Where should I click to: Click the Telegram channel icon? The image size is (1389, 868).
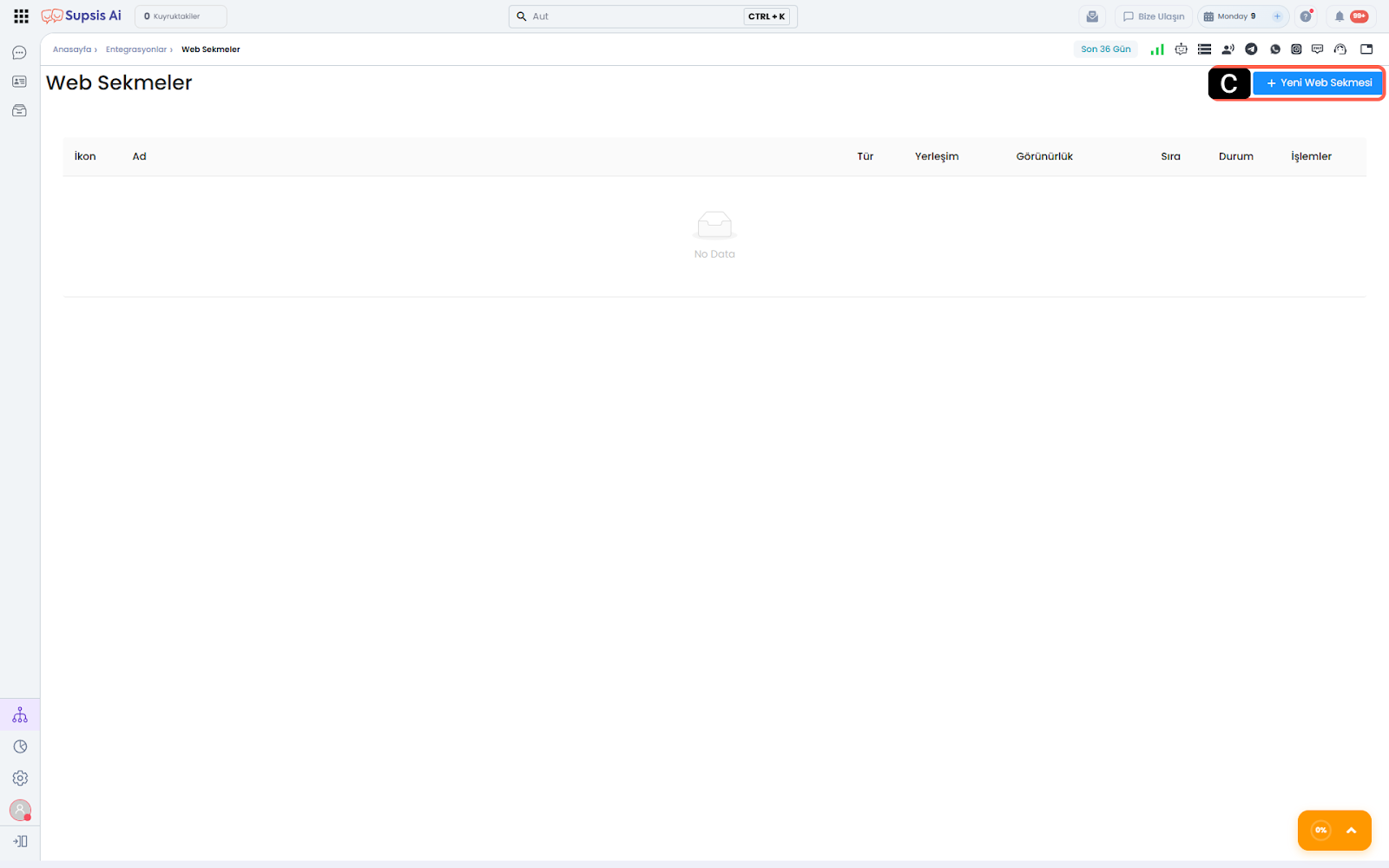coord(1251,49)
